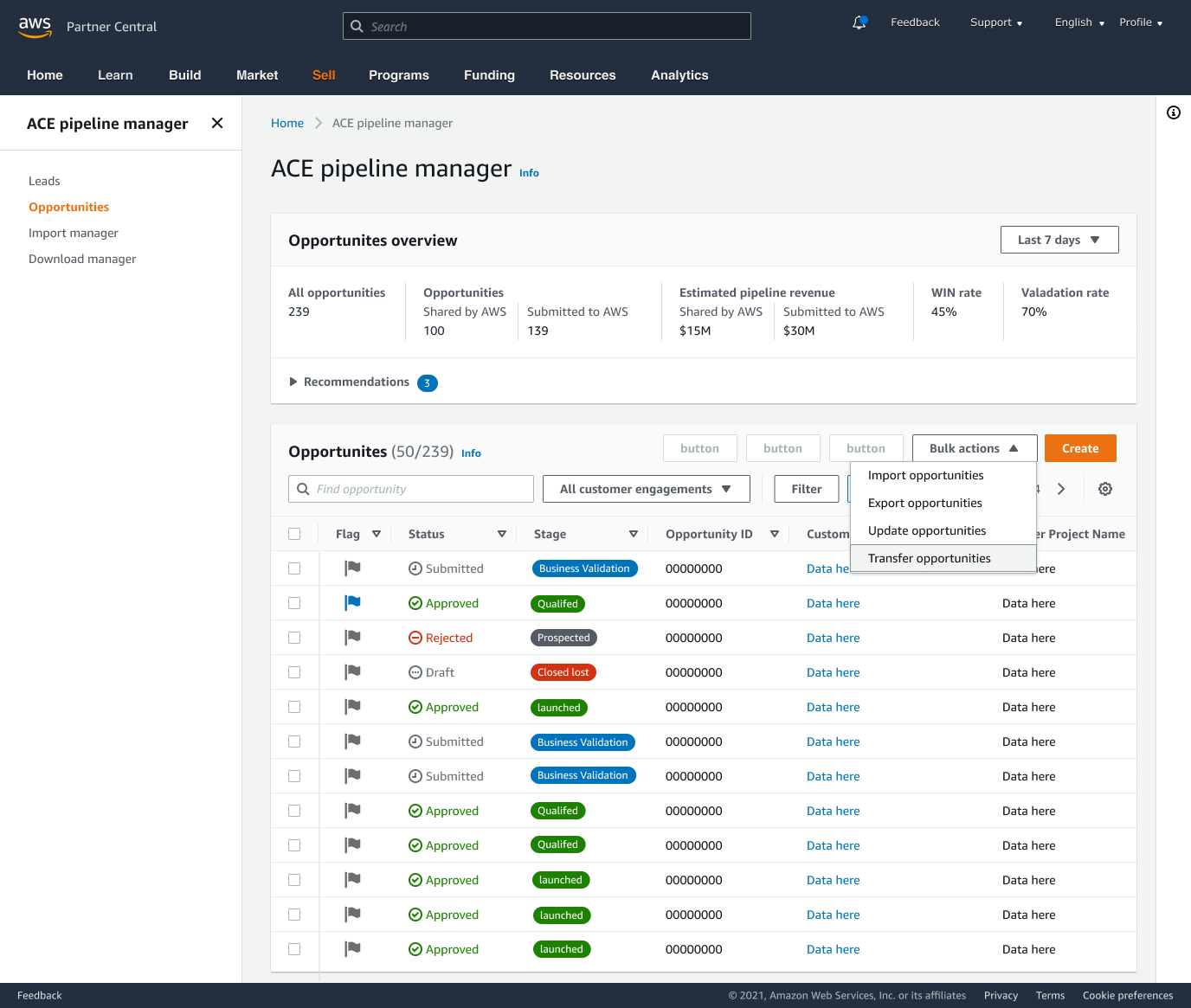Go to Leads in sidebar
This screenshot has width=1191, height=1008.
pos(44,181)
